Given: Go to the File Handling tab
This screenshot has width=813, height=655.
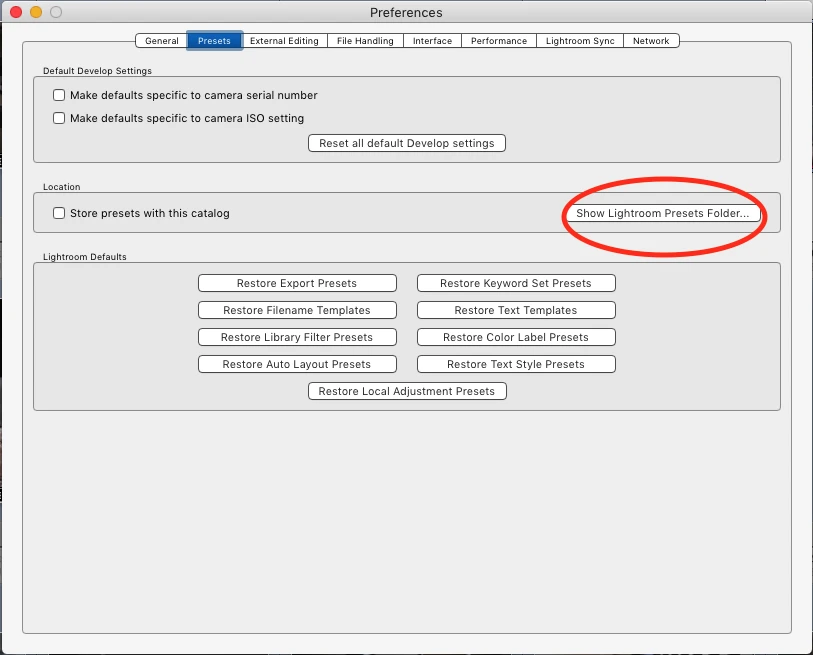Looking at the screenshot, I should [x=365, y=41].
